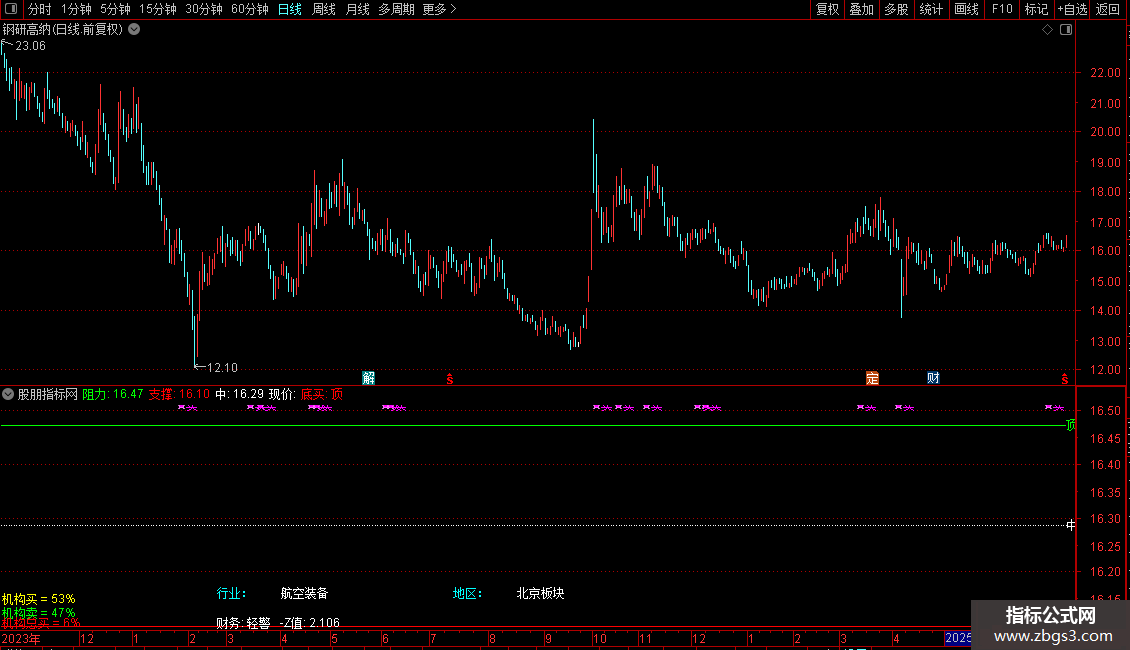Viewport: 1130px width, 650px height.
Task: Click the 解 event marker on the chart
Action: coord(368,378)
